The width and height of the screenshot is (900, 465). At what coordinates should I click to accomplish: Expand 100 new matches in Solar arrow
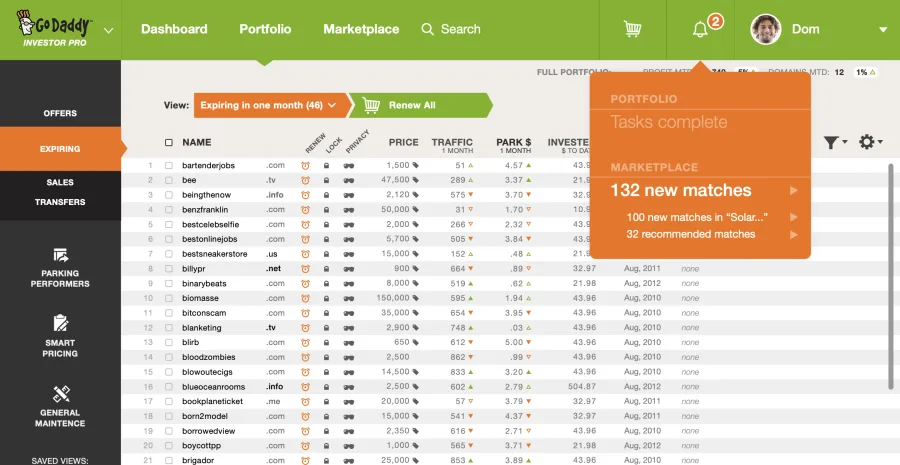click(794, 217)
